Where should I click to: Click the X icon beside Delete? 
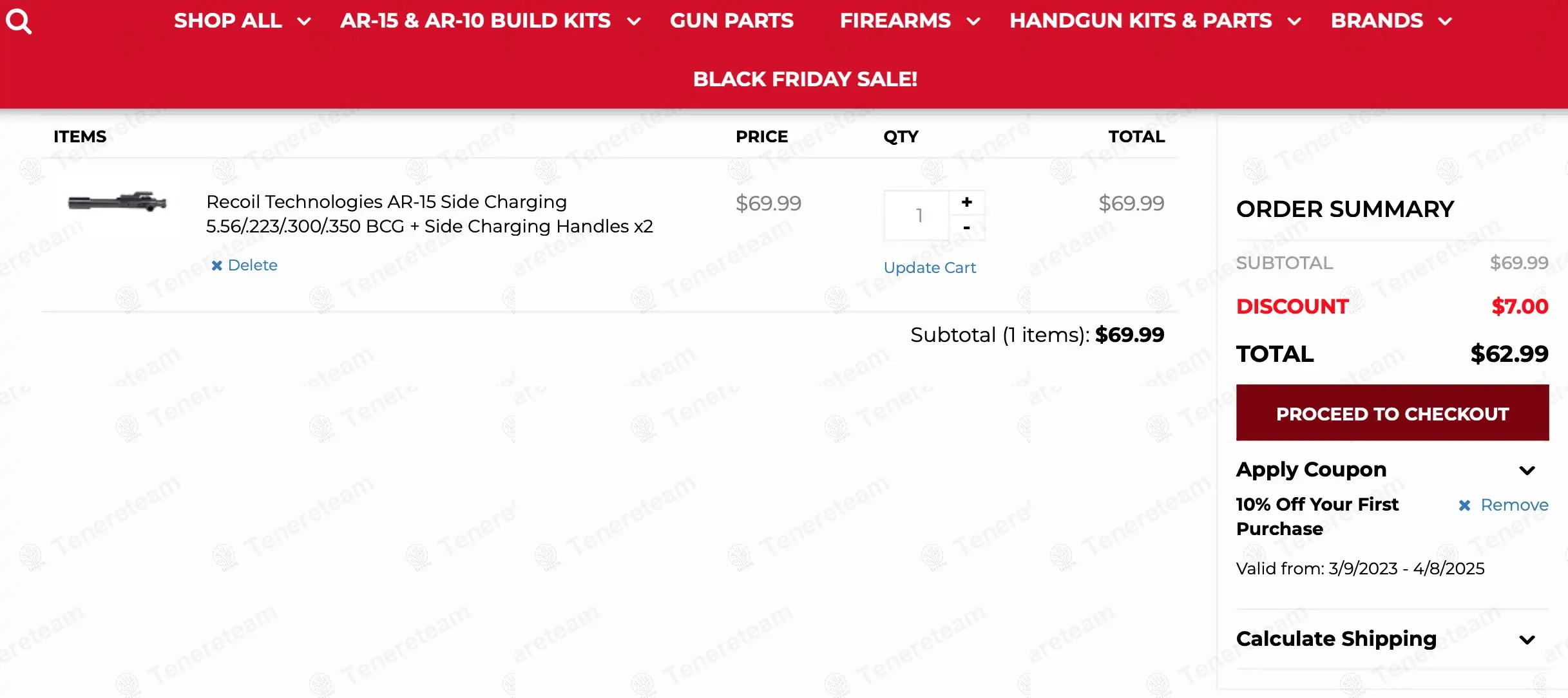coord(217,265)
